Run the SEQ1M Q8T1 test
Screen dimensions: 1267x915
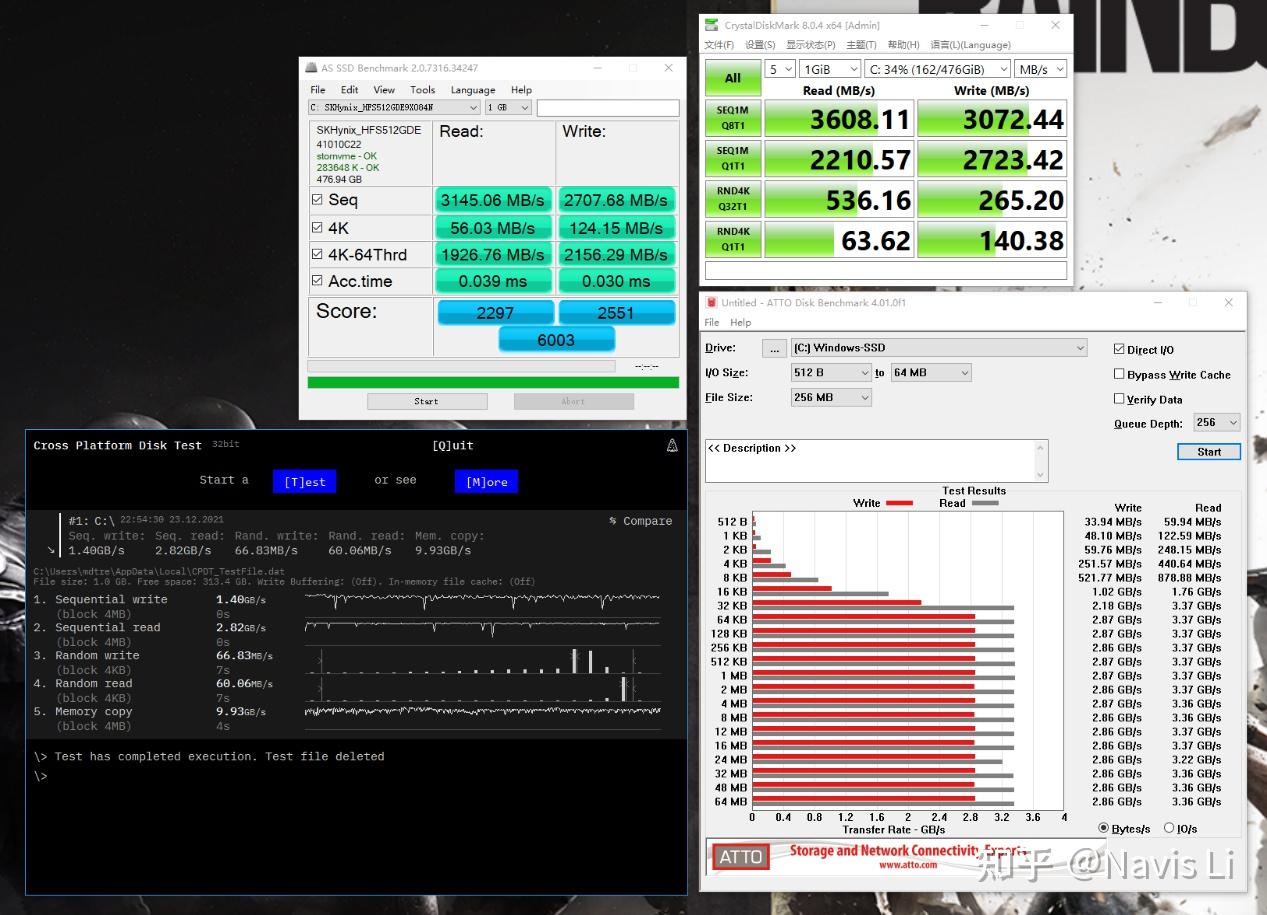(732, 119)
